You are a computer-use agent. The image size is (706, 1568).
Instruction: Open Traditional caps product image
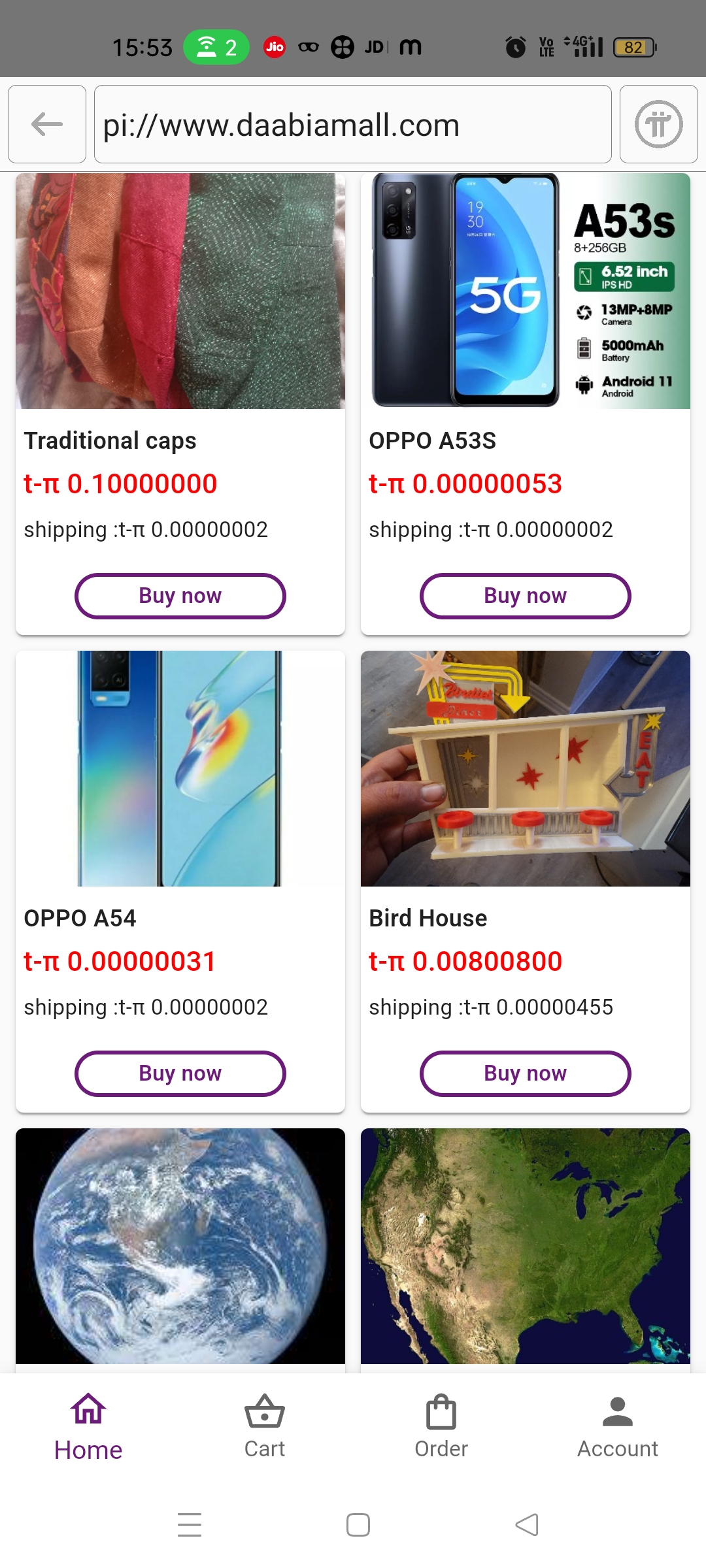click(x=180, y=291)
